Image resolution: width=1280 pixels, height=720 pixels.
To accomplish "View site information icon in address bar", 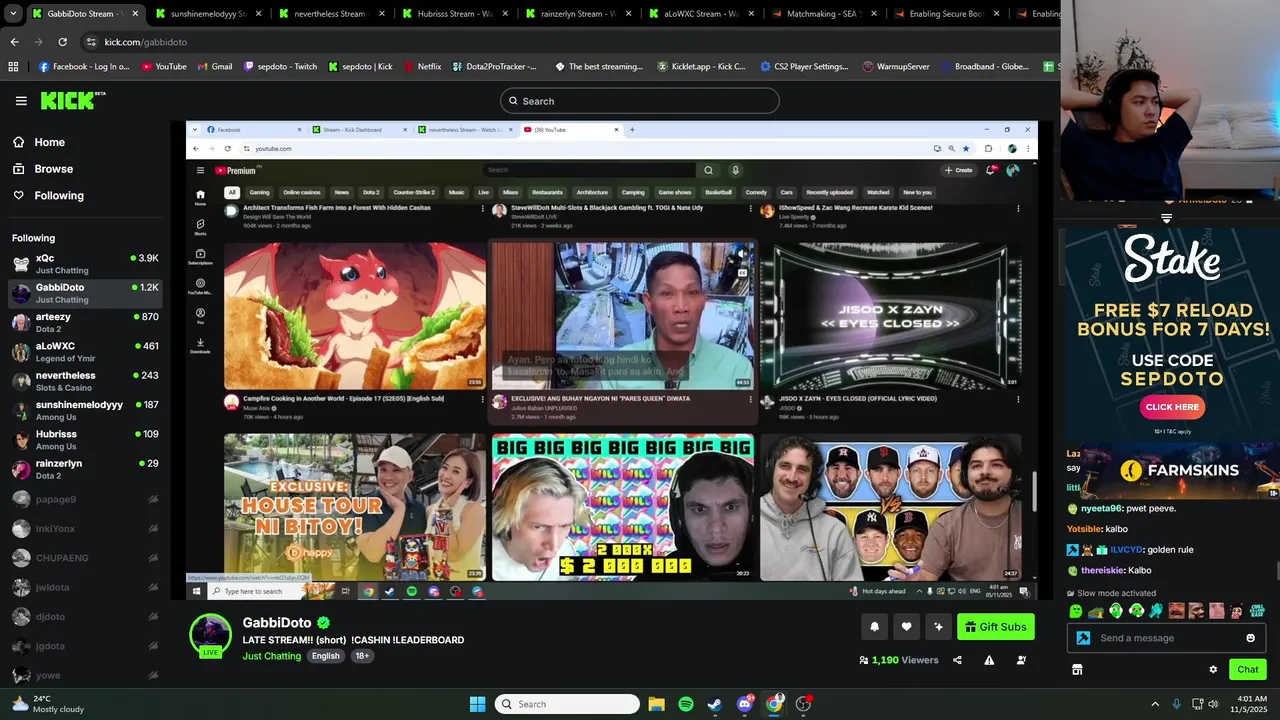I will [x=91, y=42].
